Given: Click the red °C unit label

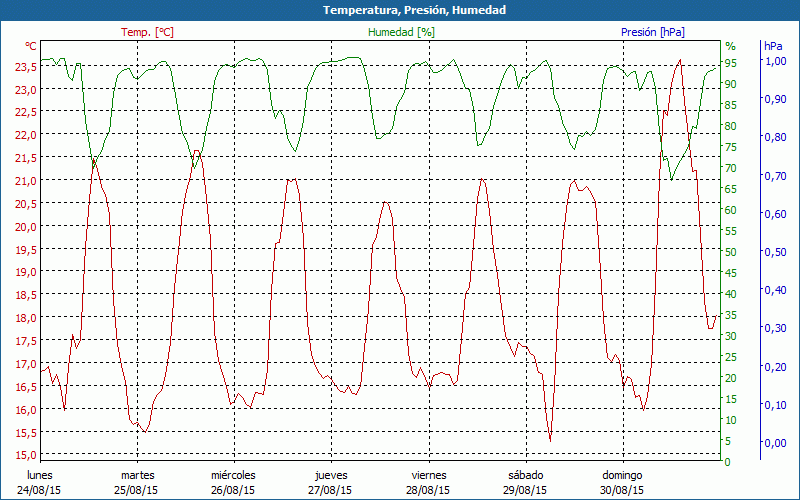Looking at the screenshot, I should 31,46.
